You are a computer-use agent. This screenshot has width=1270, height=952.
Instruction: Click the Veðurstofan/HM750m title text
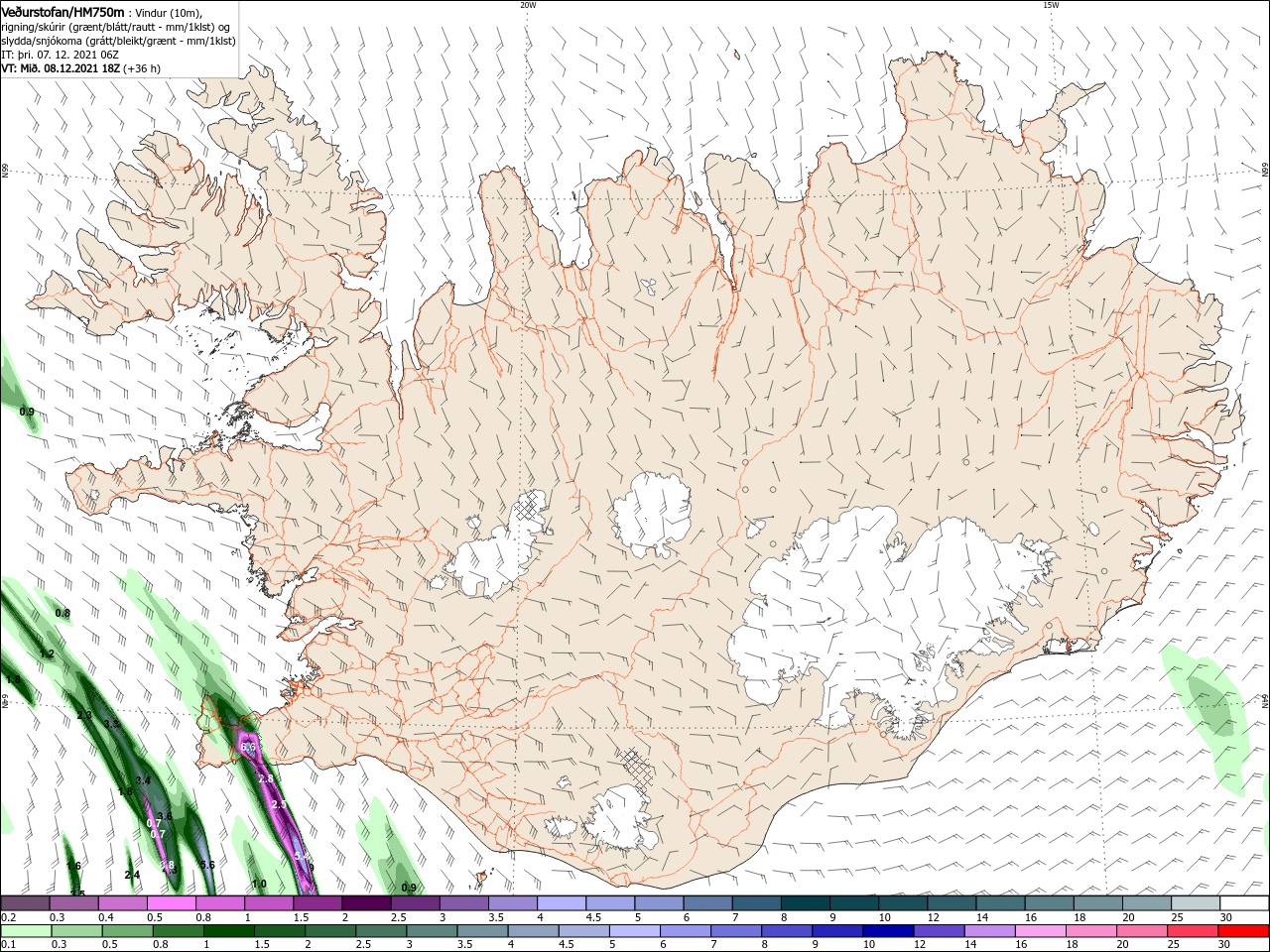point(63,11)
